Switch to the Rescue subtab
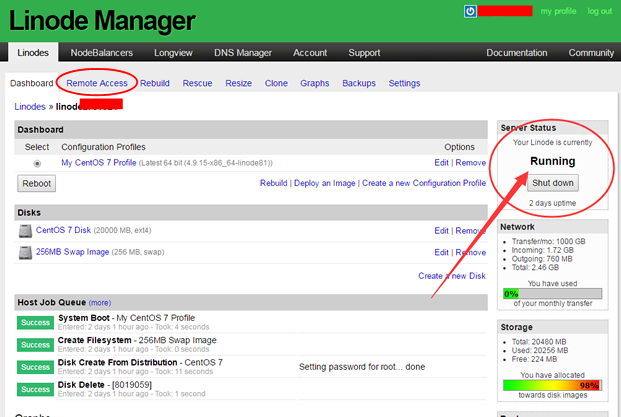Viewport: 621px width, 417px height. tap(197, 83)
